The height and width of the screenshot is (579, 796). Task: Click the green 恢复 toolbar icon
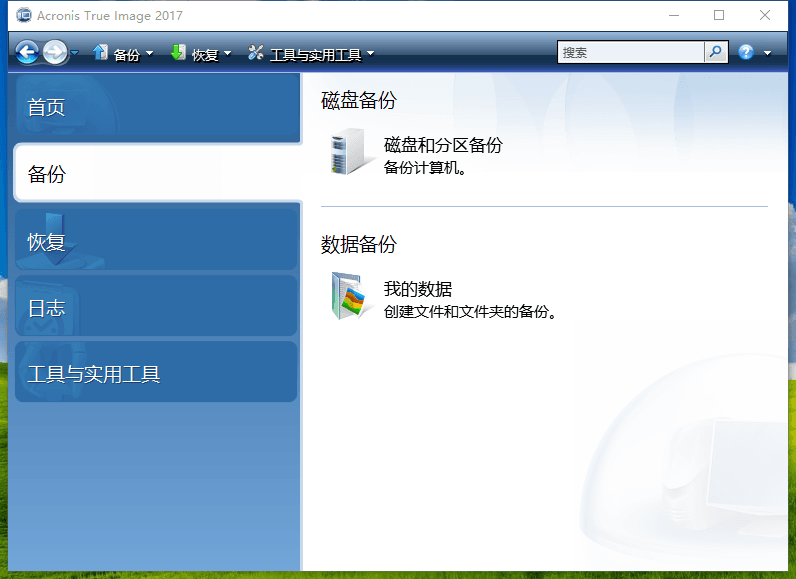point(178,52)
